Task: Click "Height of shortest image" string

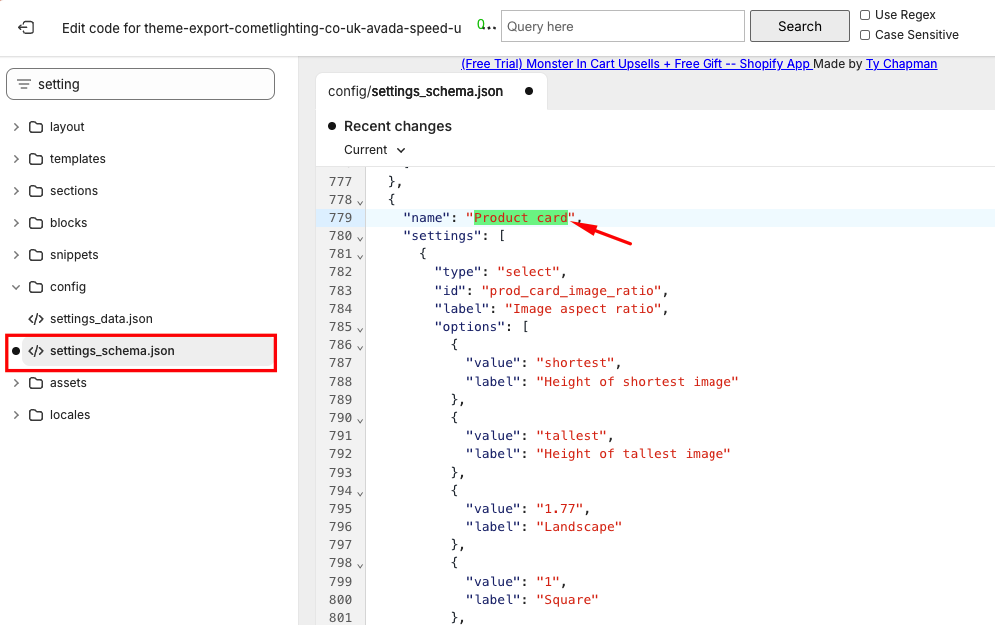Action: pos(637,381)
